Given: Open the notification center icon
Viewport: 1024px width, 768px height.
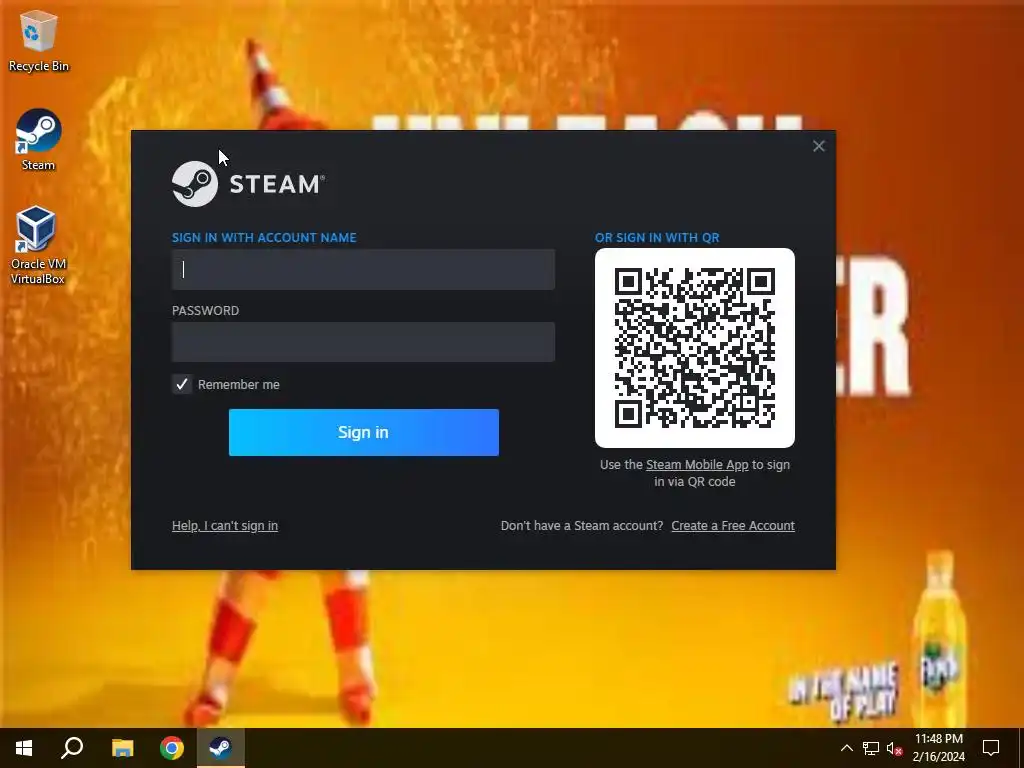Looking at the screenshot, I should pos(991,748).
